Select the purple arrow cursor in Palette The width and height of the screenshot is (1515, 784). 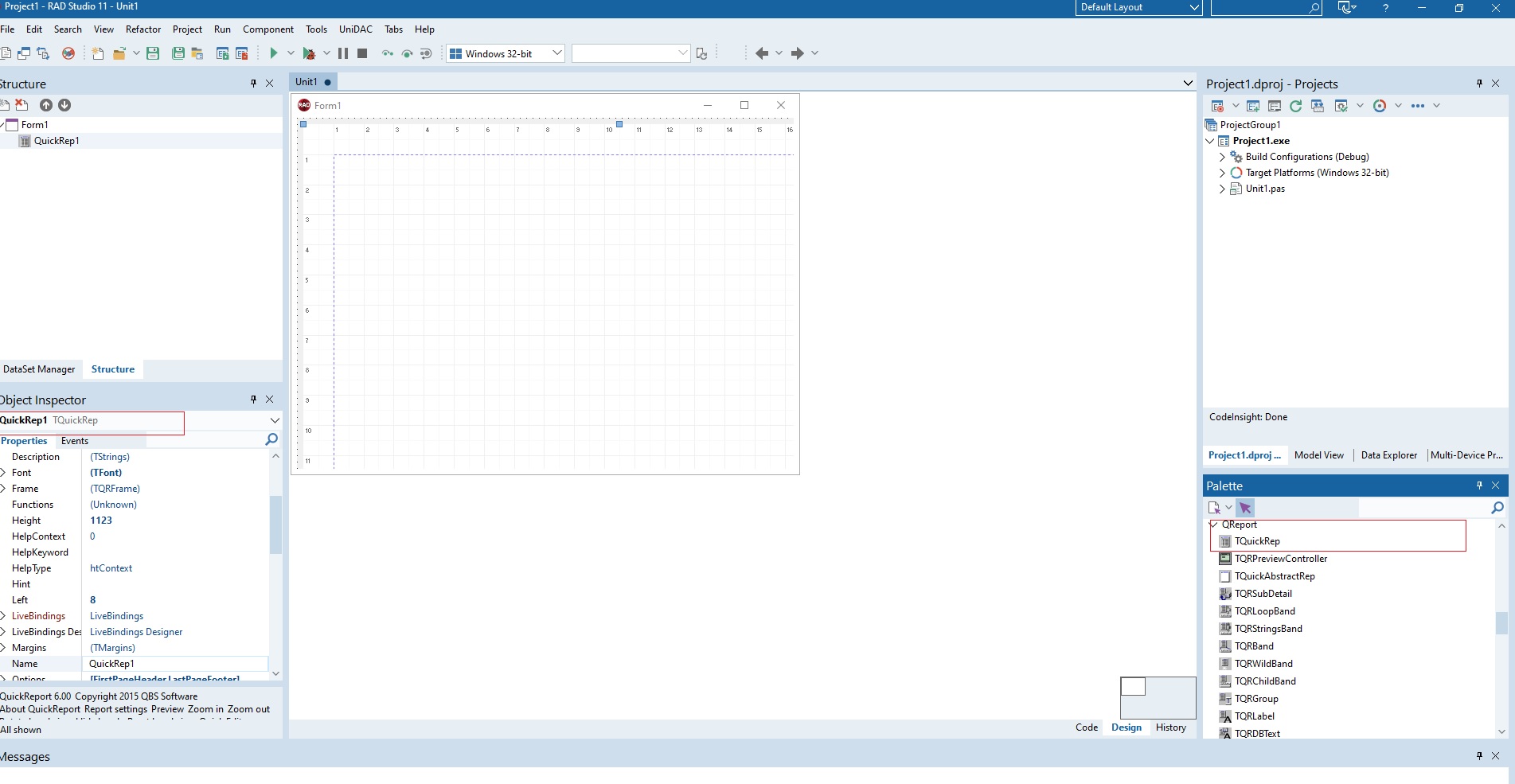pyautogui.click(x=1245, y=508)
